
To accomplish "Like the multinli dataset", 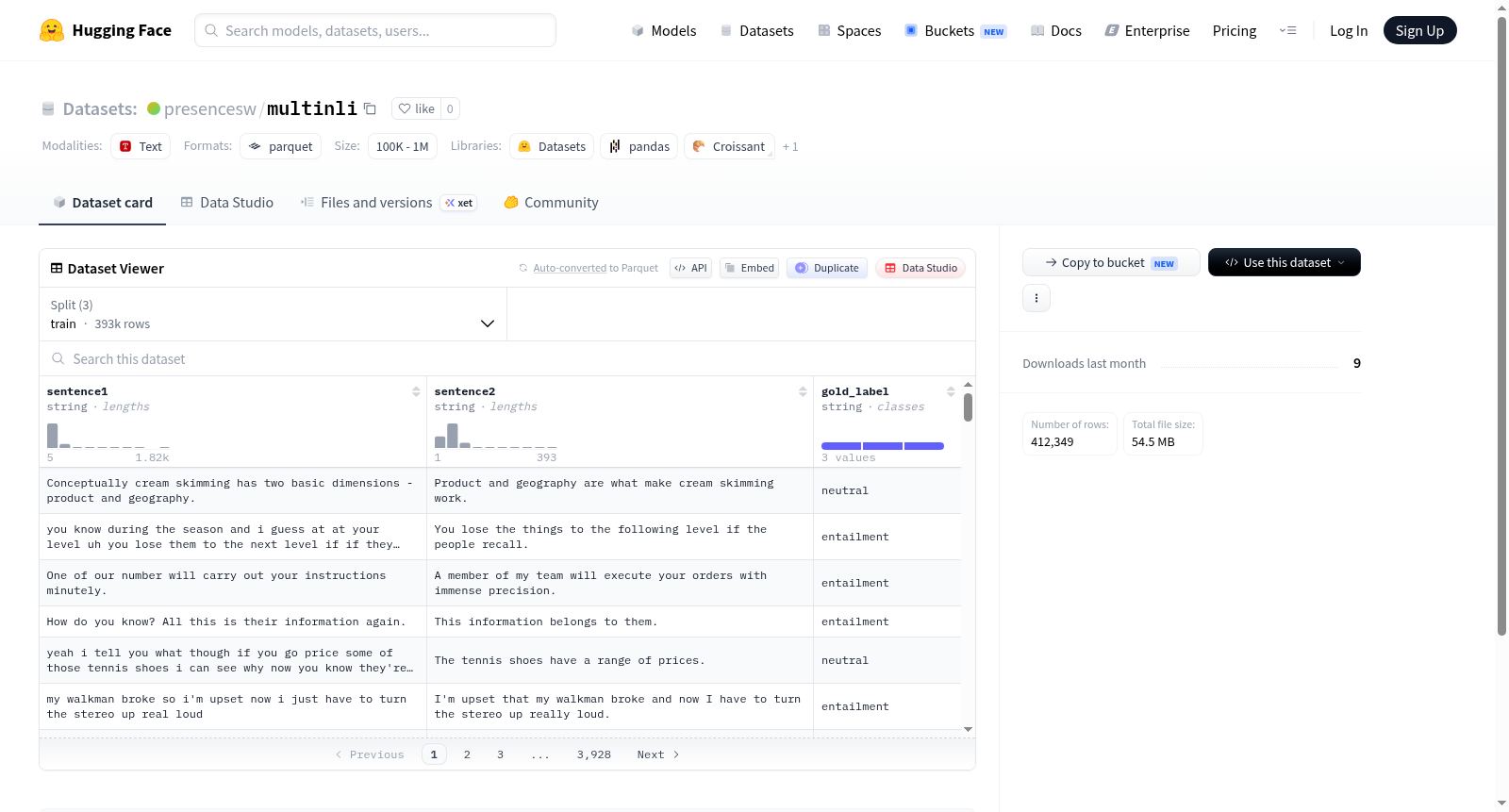I will click(416, 108).
